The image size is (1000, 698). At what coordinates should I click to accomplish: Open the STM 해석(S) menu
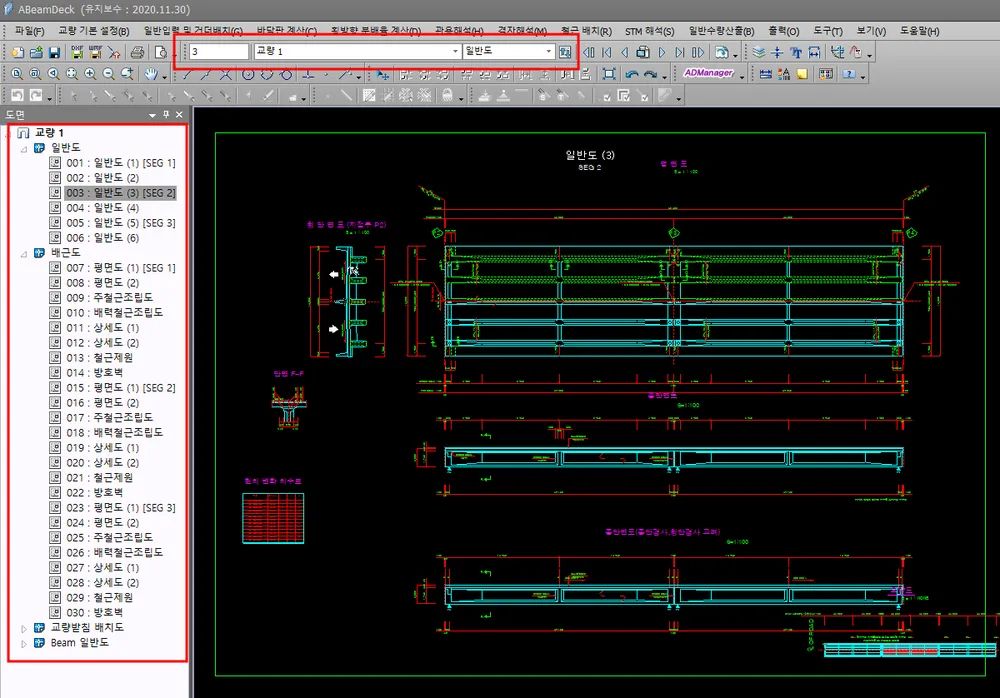(649, 31)
